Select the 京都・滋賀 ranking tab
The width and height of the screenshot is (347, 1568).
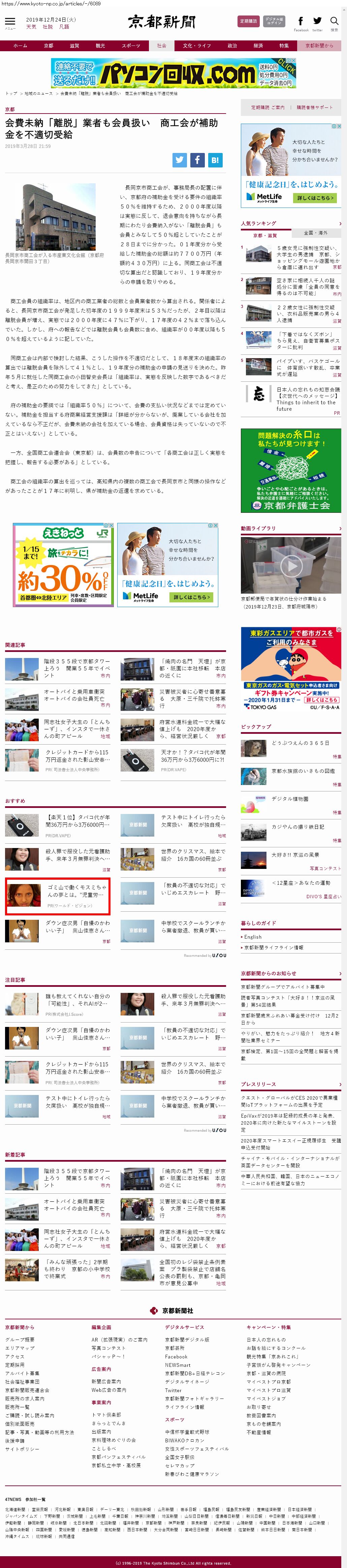265,235
